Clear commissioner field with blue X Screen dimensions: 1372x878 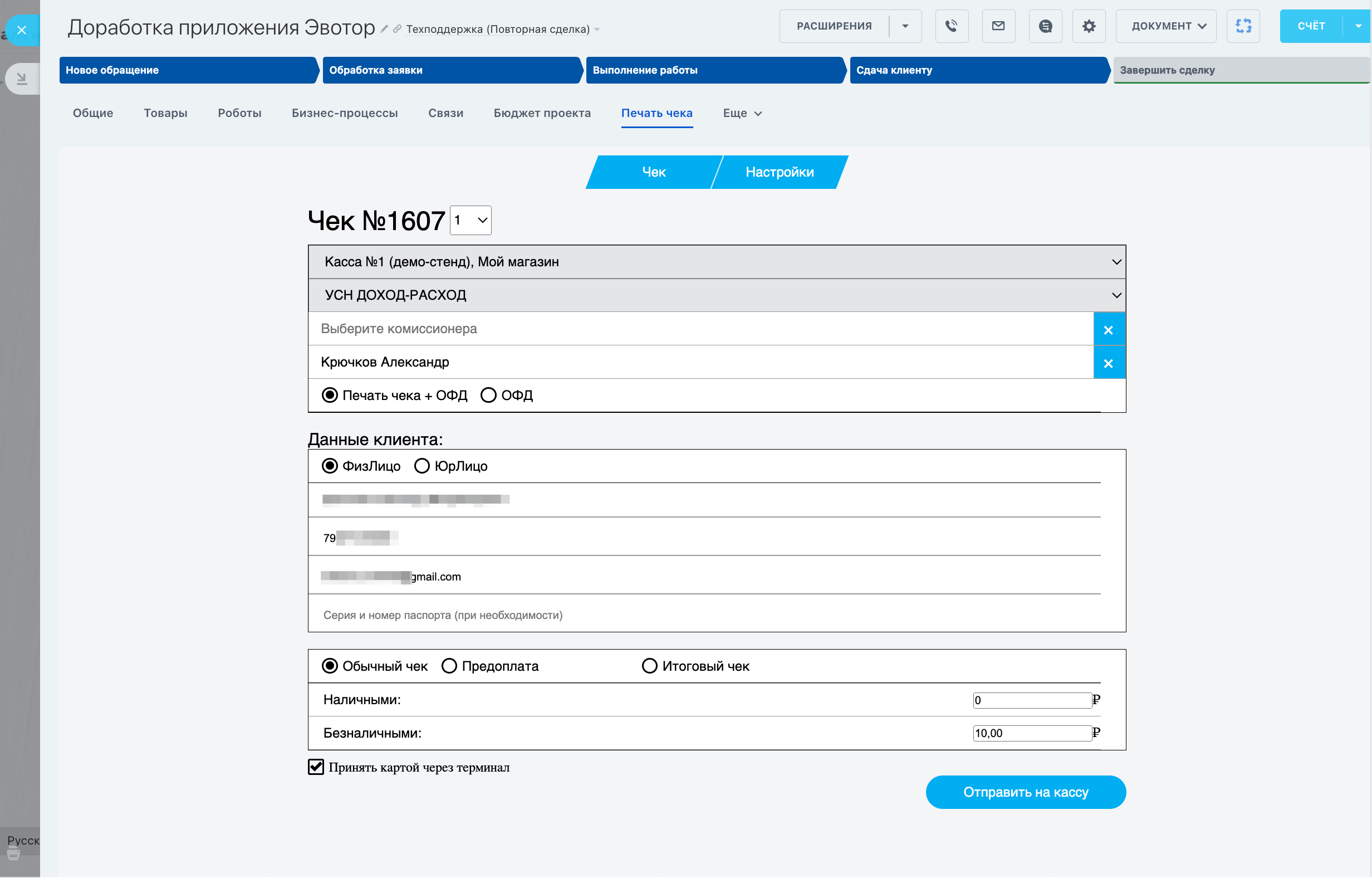[x=1108, y=330]
